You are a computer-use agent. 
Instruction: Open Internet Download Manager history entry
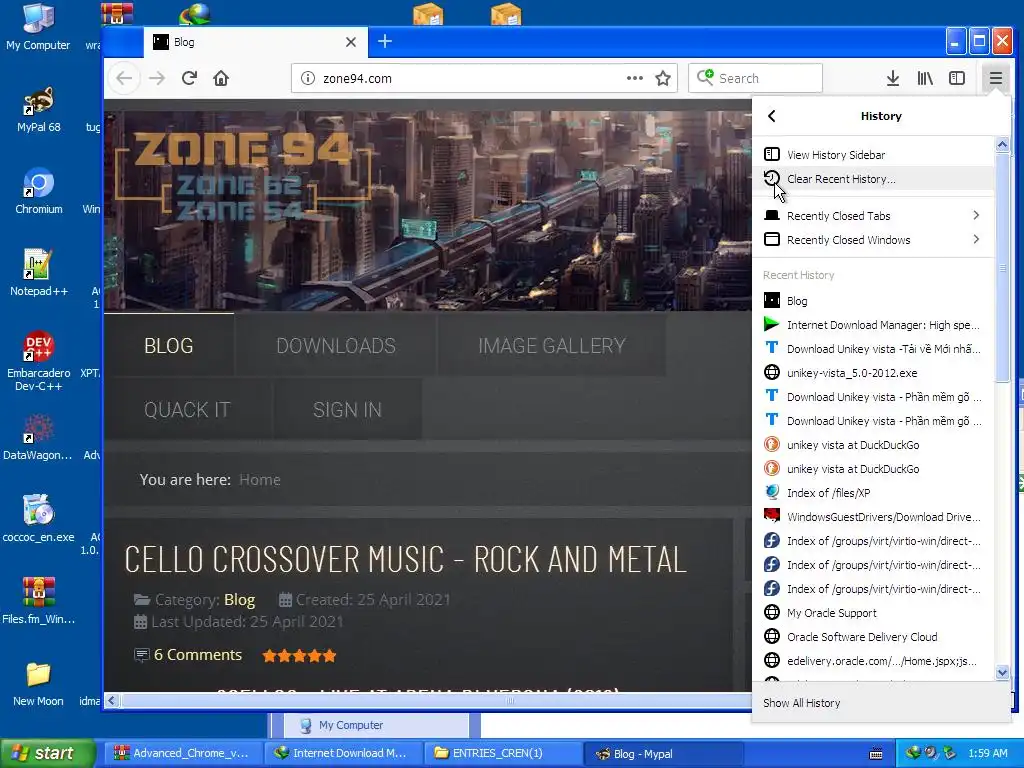pos(873,325)
